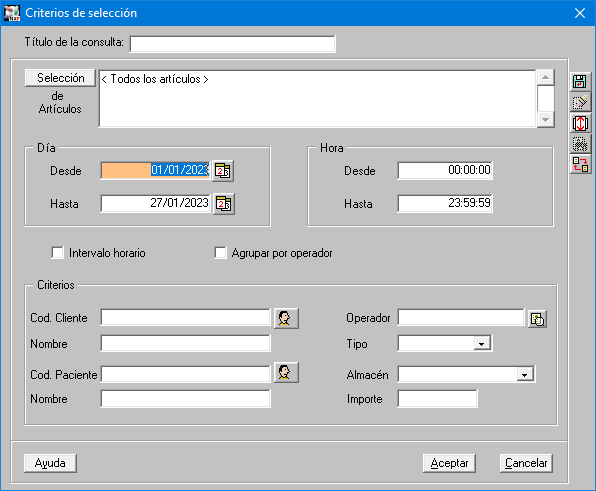596x491 pixels.
Task: Click the red-yellow swap boxes sidebar icon
Action: (580, 165)
